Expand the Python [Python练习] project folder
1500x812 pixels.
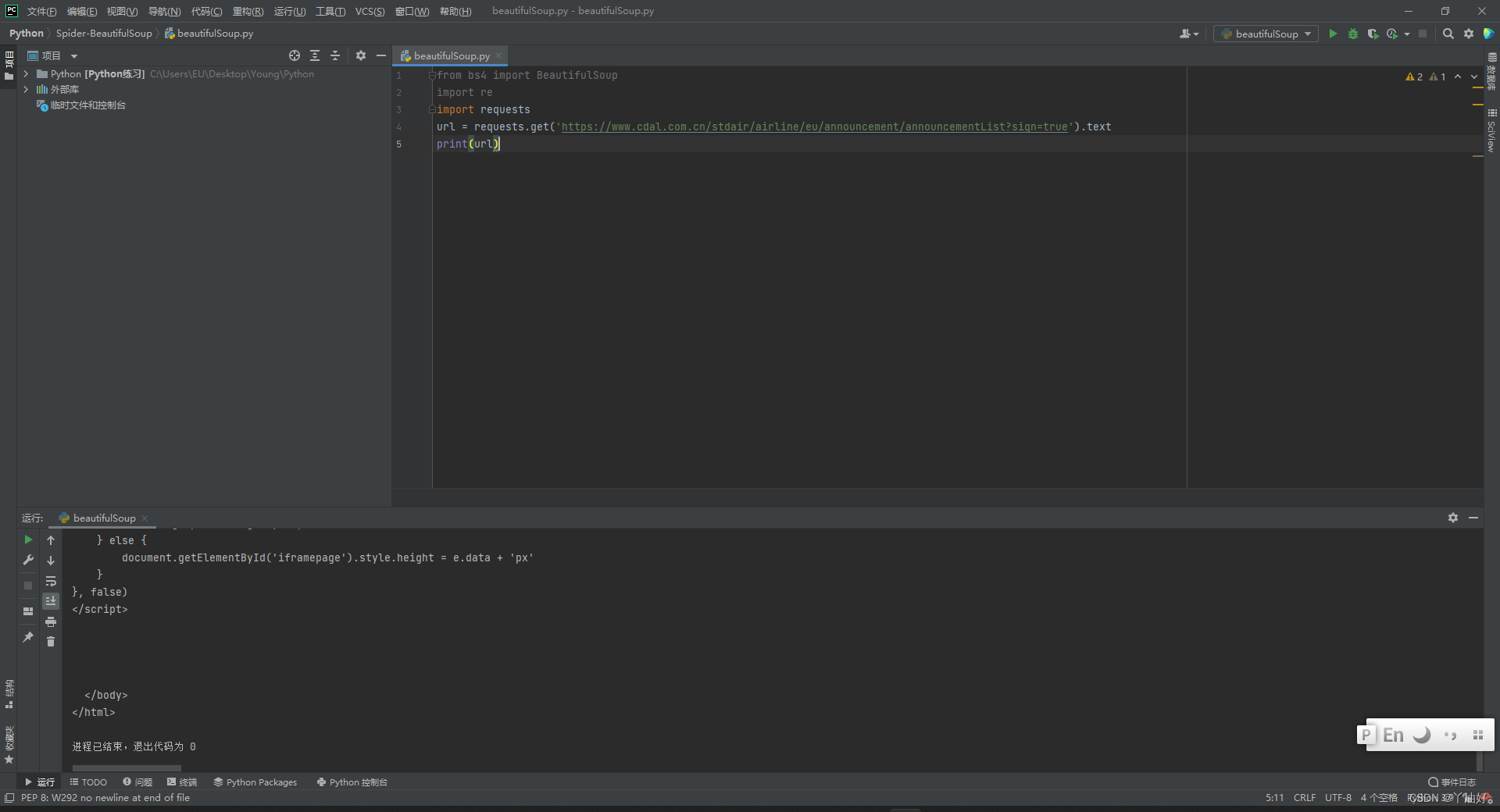26,74
